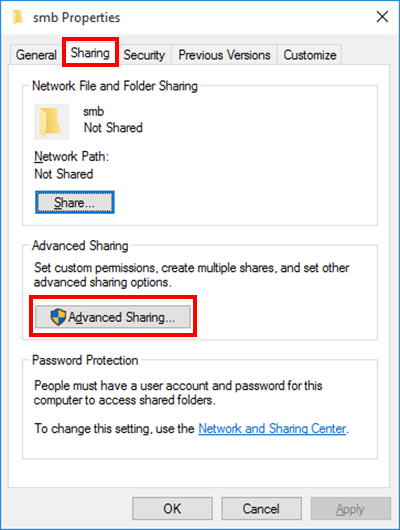The image size is (400, 530).
Task: Go to the Previous Versions tab
Action: (224, 55)
